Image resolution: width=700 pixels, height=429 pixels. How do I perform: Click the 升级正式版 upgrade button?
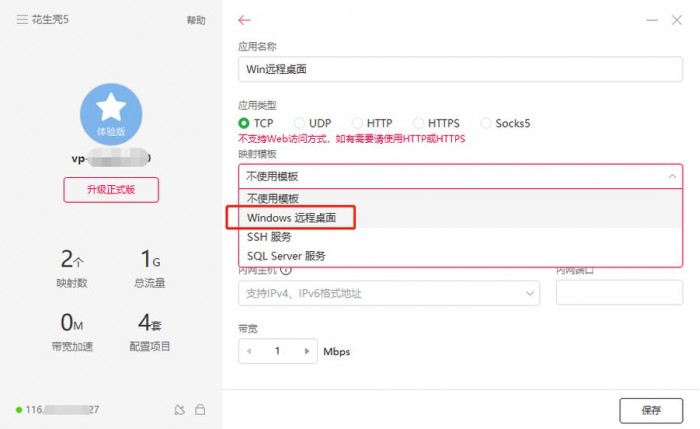(x=111, y=190)
